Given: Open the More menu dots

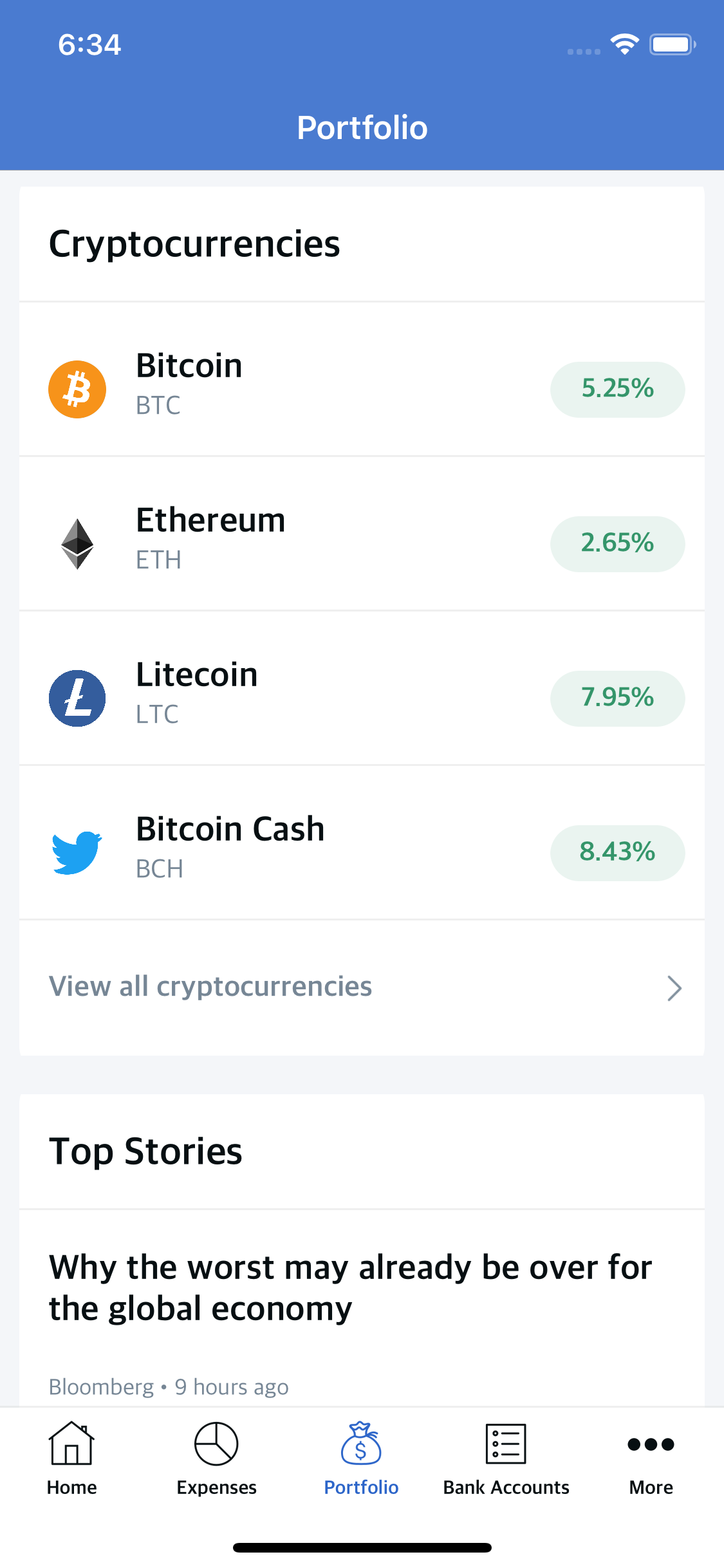Looking at the screenshot, I should click(651, 1444).
